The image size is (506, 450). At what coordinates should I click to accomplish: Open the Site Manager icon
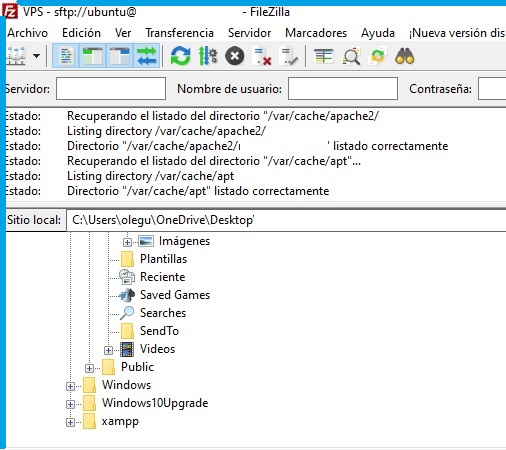17,56
